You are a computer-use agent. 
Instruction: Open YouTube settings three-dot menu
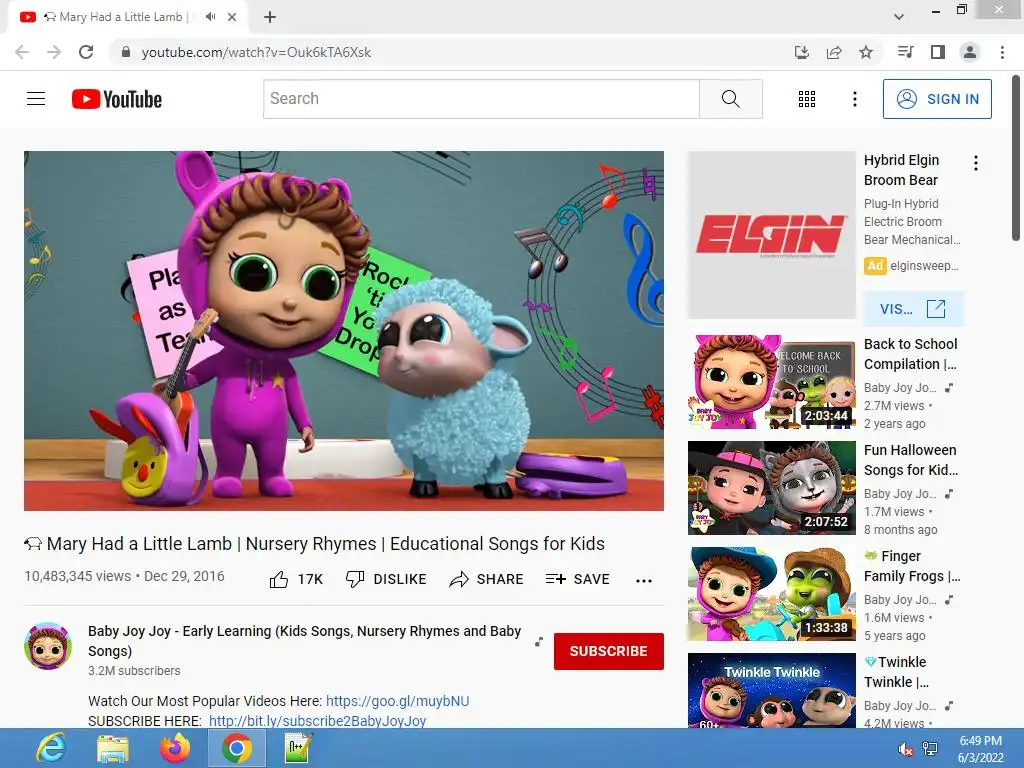pyautogui.click(x=854, y=99)
